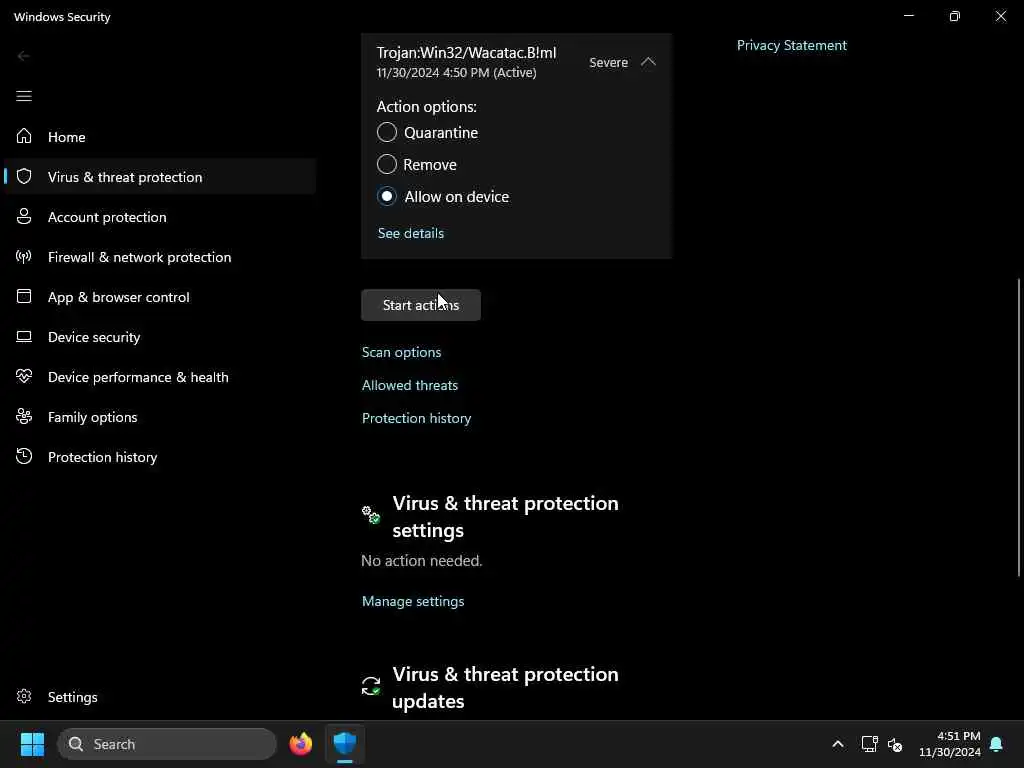Open Firewall & network protection page

click(x=159, y=257)
